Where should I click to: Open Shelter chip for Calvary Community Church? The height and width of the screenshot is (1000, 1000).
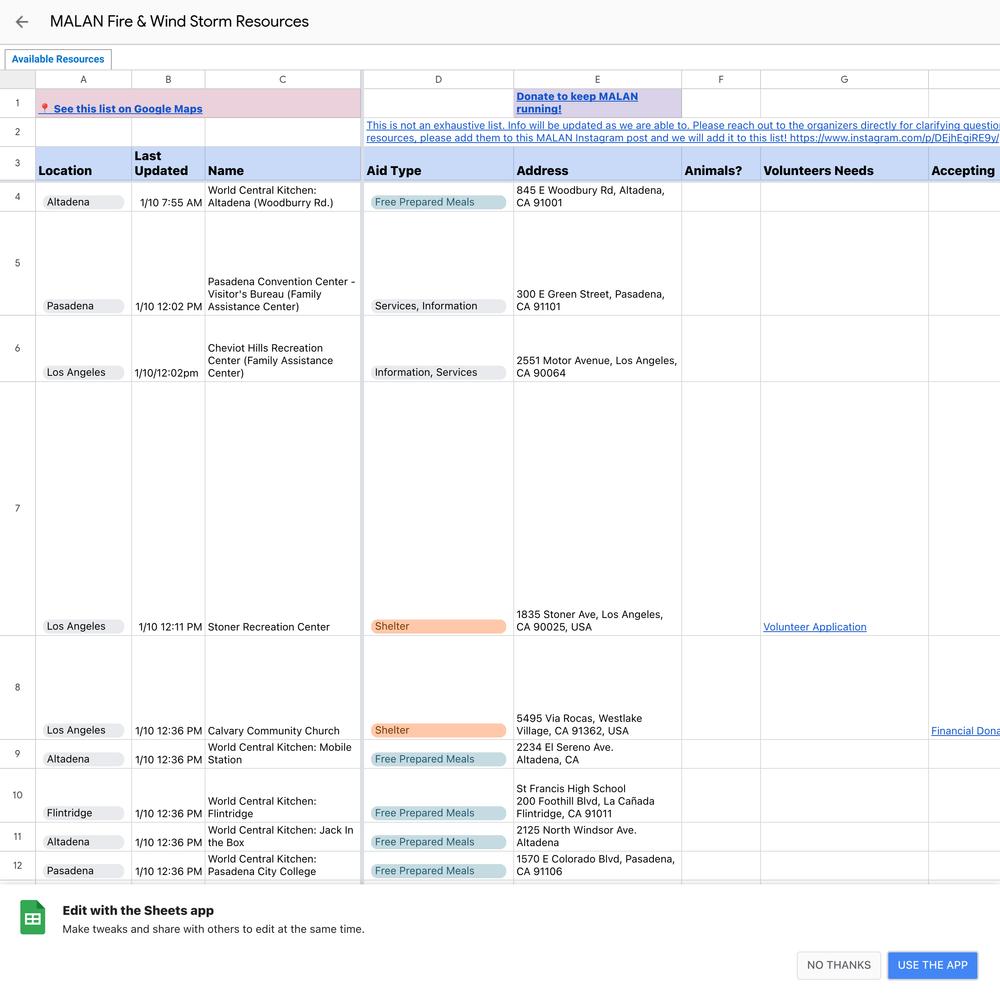pyautogui.click(x=438, y=730)
